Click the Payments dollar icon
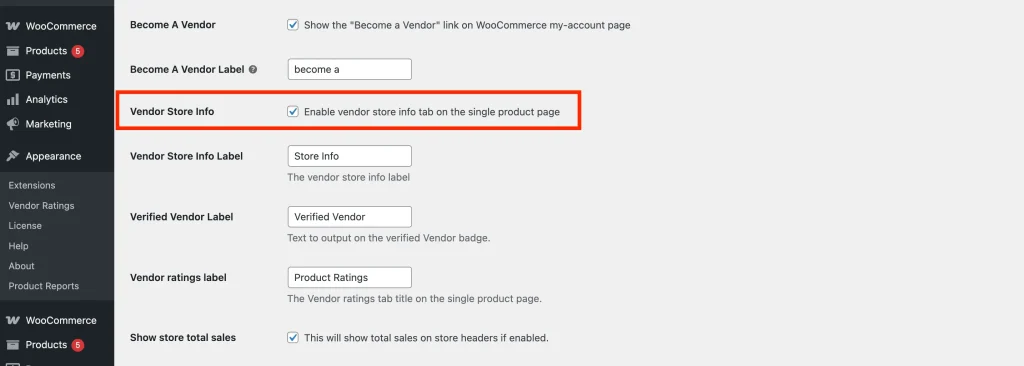Image resolution: width=1024 pixels, height=366 pixels. tap(12, 75)
